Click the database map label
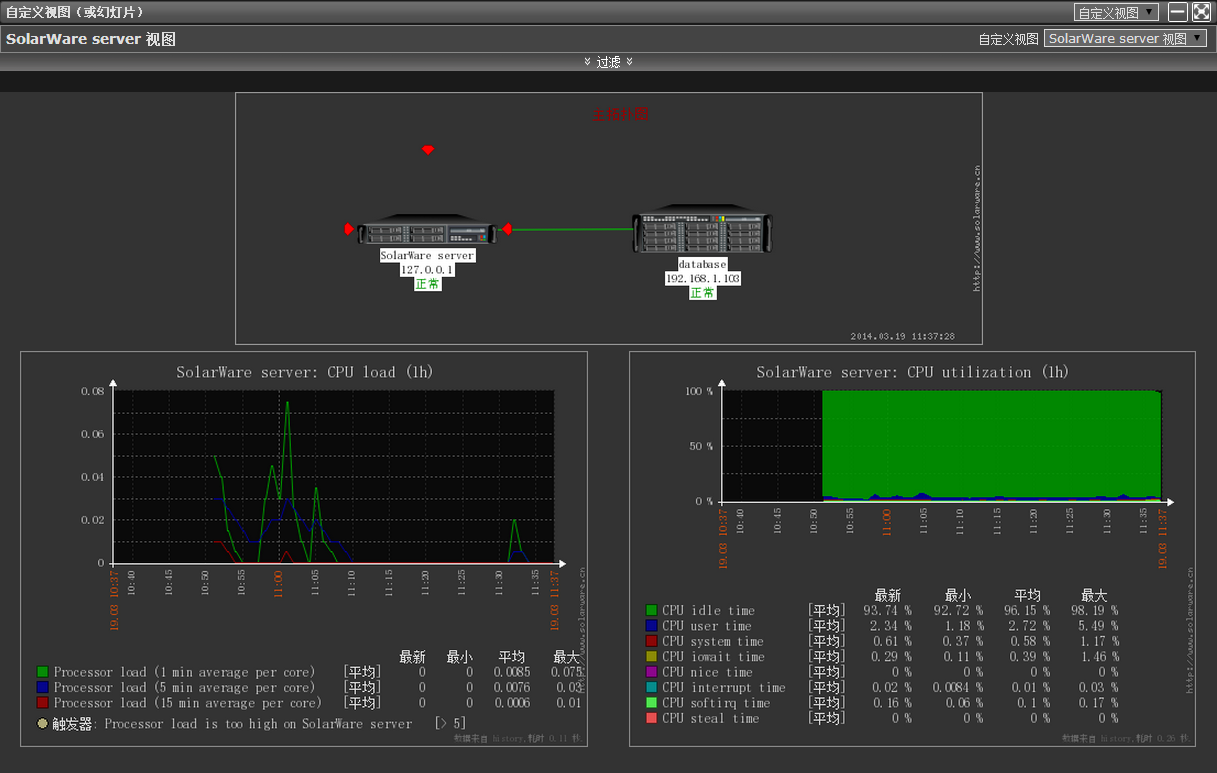 point(703,265)
